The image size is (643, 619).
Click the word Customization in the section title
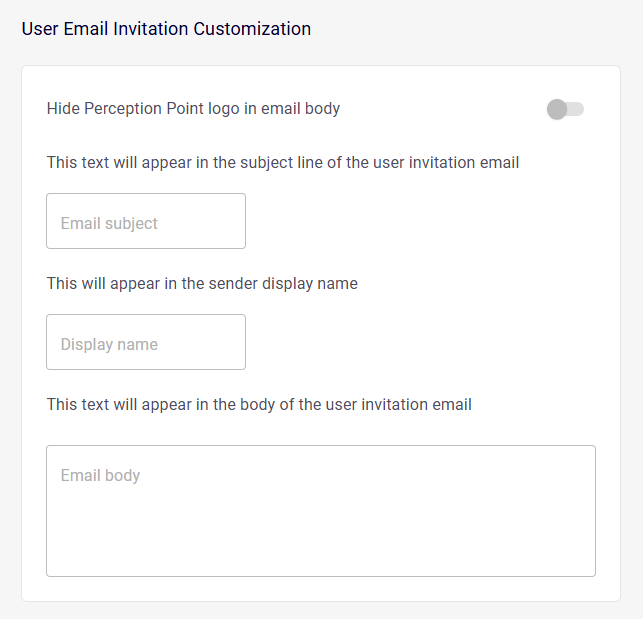click(252, 29)
